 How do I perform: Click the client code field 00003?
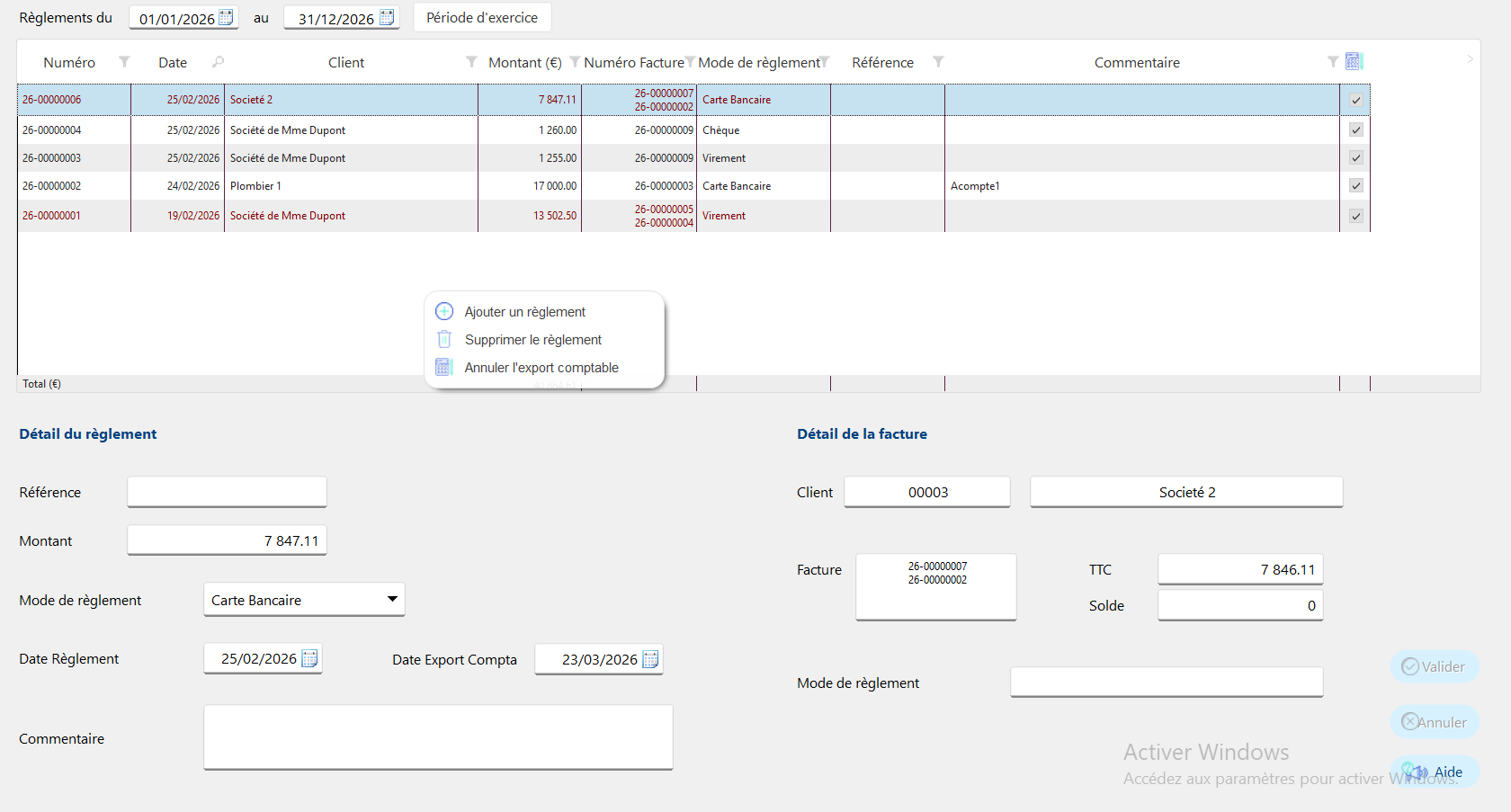[x=927, y=492]
